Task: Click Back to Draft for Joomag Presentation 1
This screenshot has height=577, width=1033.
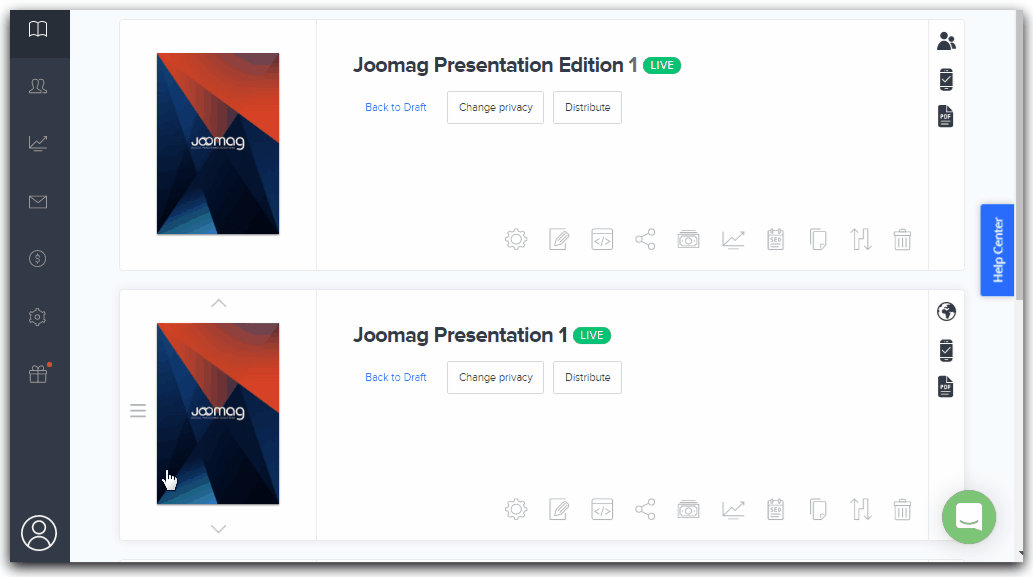Action: pos(395,377)
